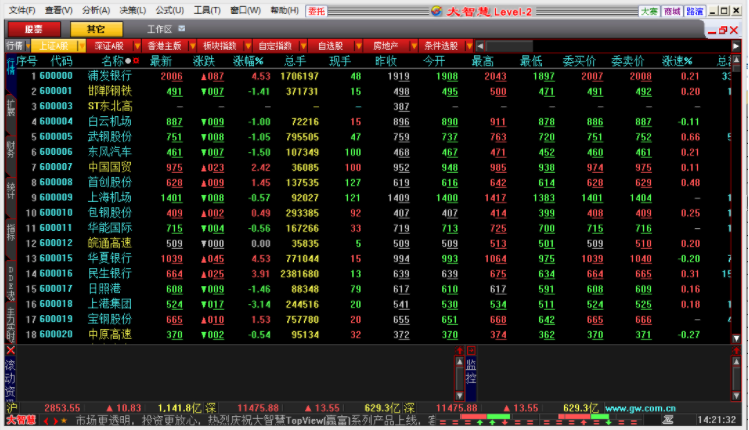The height and width of the screenshot is (430, 749).
Task: Sort by the 总手 column header
Action: pyautogui.click(x=295, y=61)
